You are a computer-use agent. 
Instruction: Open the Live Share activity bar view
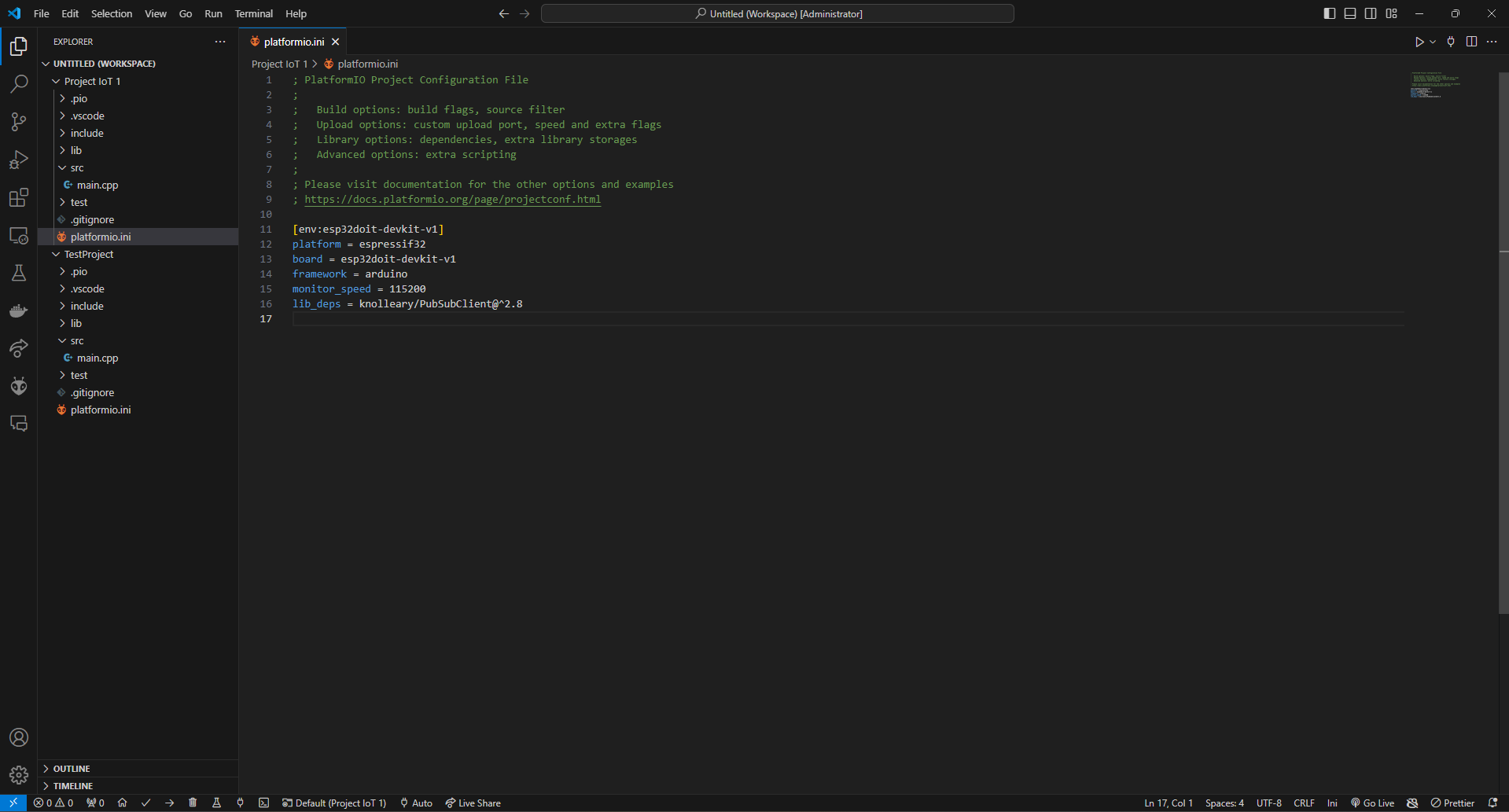(19, 348)
